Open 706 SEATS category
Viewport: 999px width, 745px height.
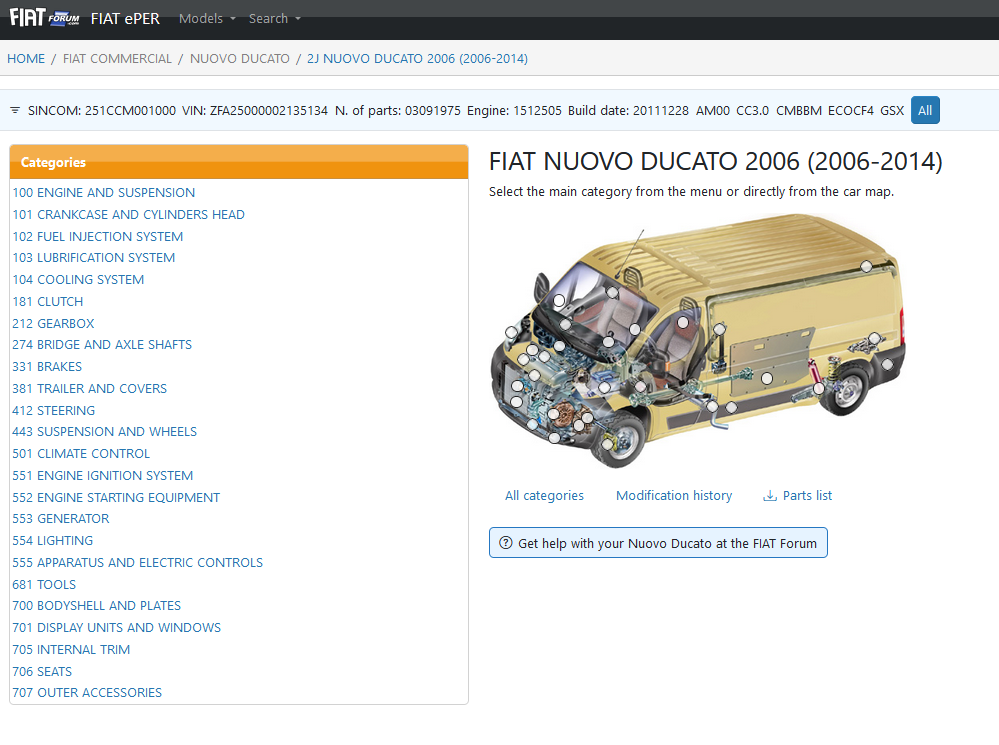pos(42,672)
